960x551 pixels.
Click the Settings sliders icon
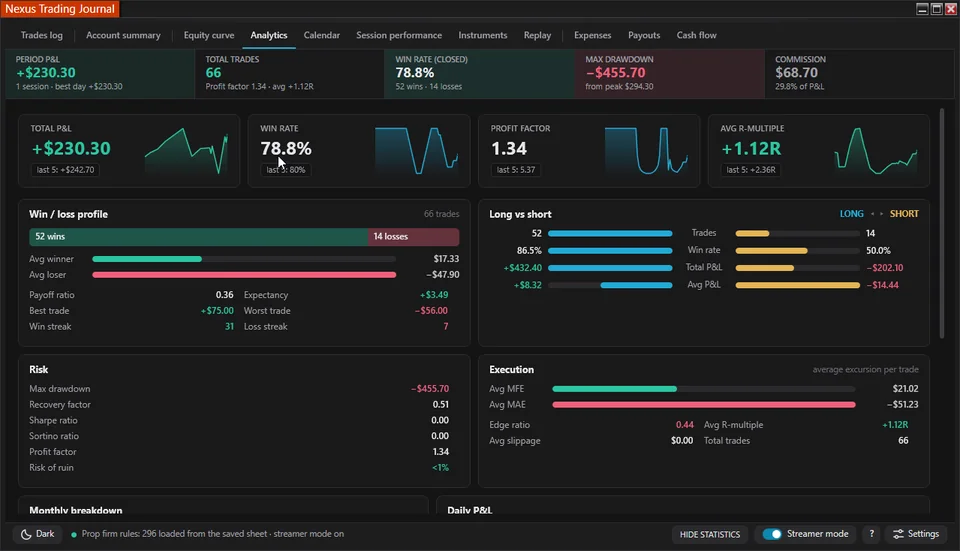[898, 534]
